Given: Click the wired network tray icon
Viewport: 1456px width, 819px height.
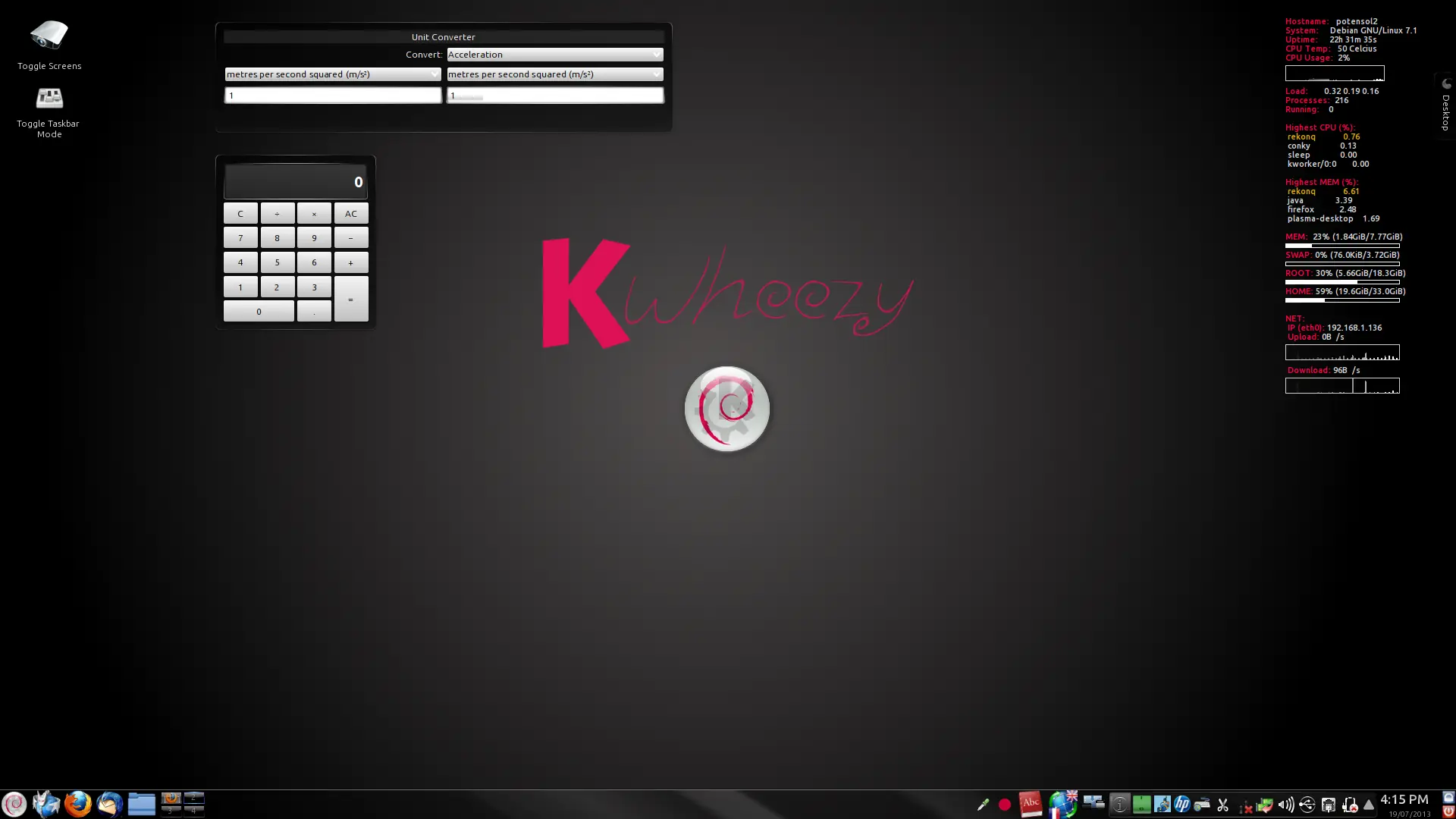Looking at the screenshot, I should click(1328, 805).
